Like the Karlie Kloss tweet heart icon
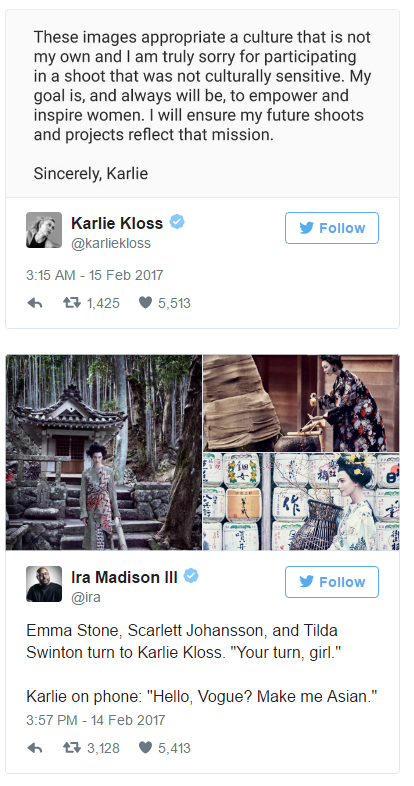Screen dimensions: 414x786 pyautogui.click(x=145, y=303)
